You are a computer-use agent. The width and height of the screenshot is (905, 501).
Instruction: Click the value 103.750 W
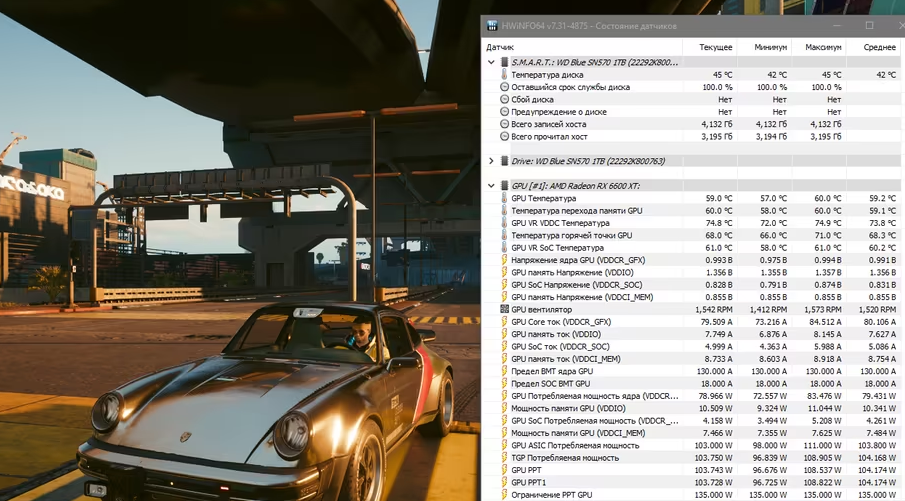(x=713, y=458)
